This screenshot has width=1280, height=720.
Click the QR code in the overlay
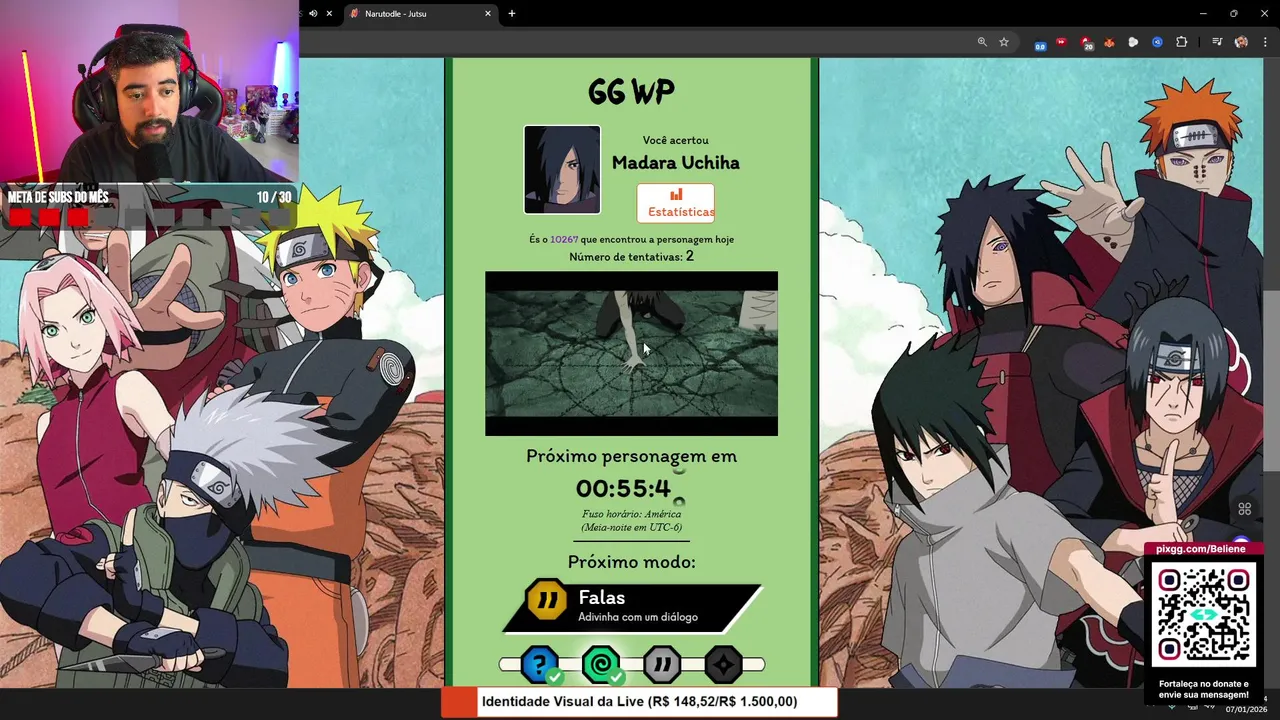1204,614
